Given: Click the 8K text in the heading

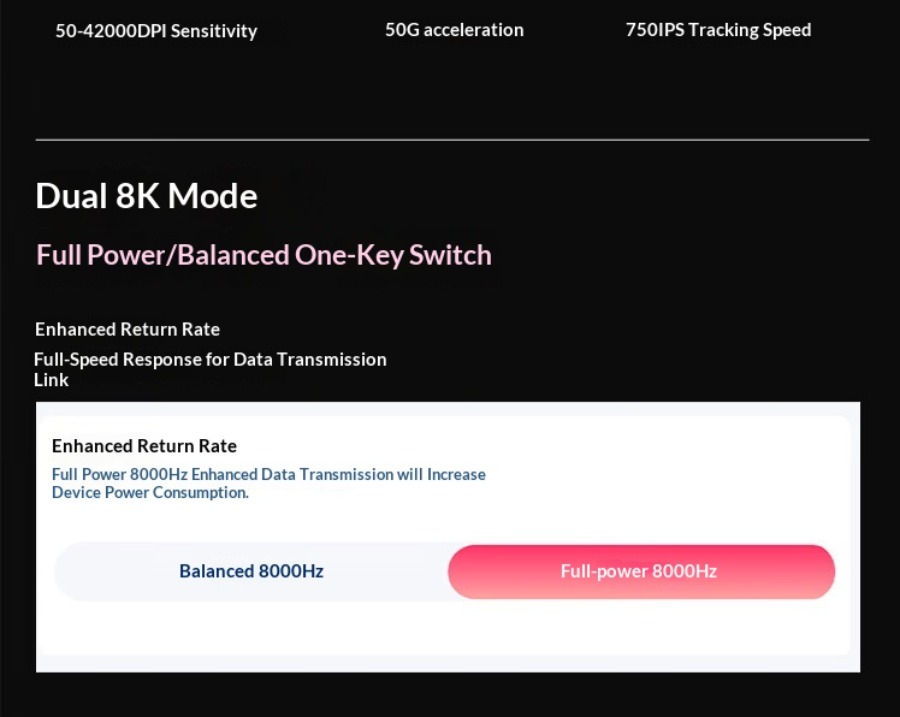Looking at the screenshot, I should click(x=138, y=196).
